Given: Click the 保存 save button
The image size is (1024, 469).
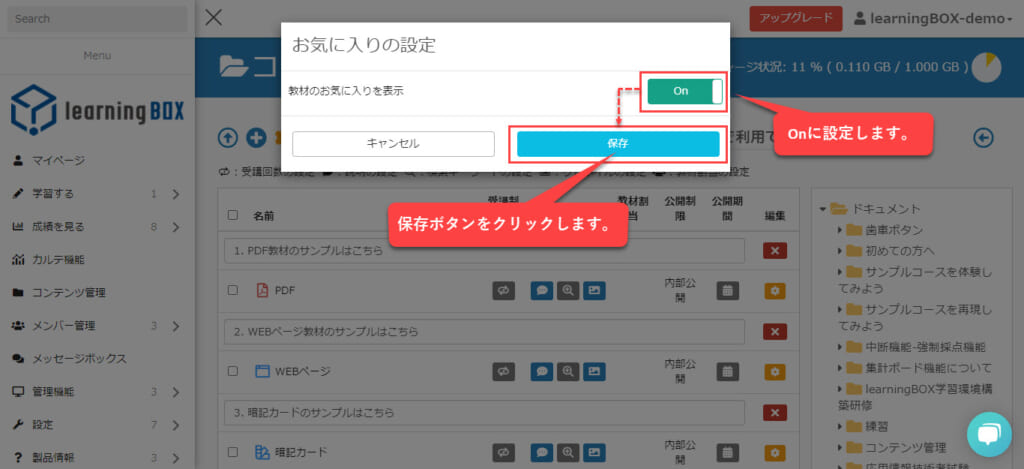Looking at the screenshot, I should [x=618, y=144].
